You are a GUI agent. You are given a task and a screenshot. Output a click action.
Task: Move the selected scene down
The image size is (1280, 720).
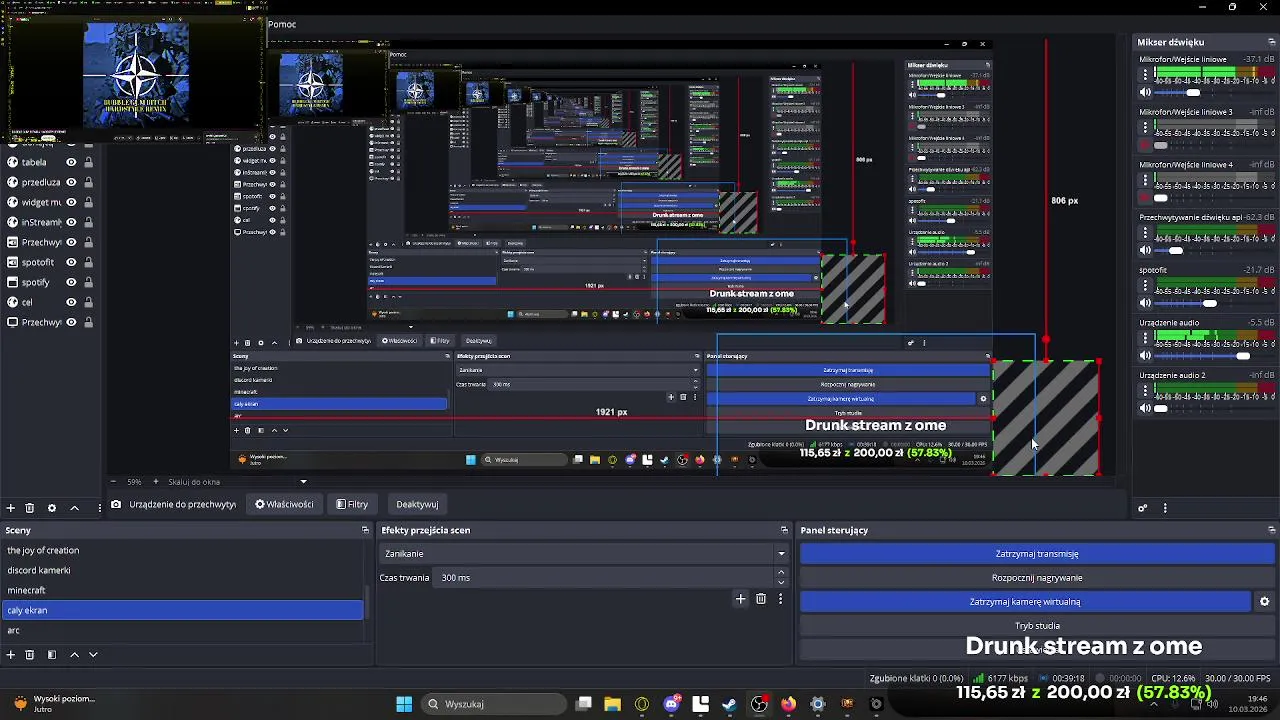[x=93, y=654]
